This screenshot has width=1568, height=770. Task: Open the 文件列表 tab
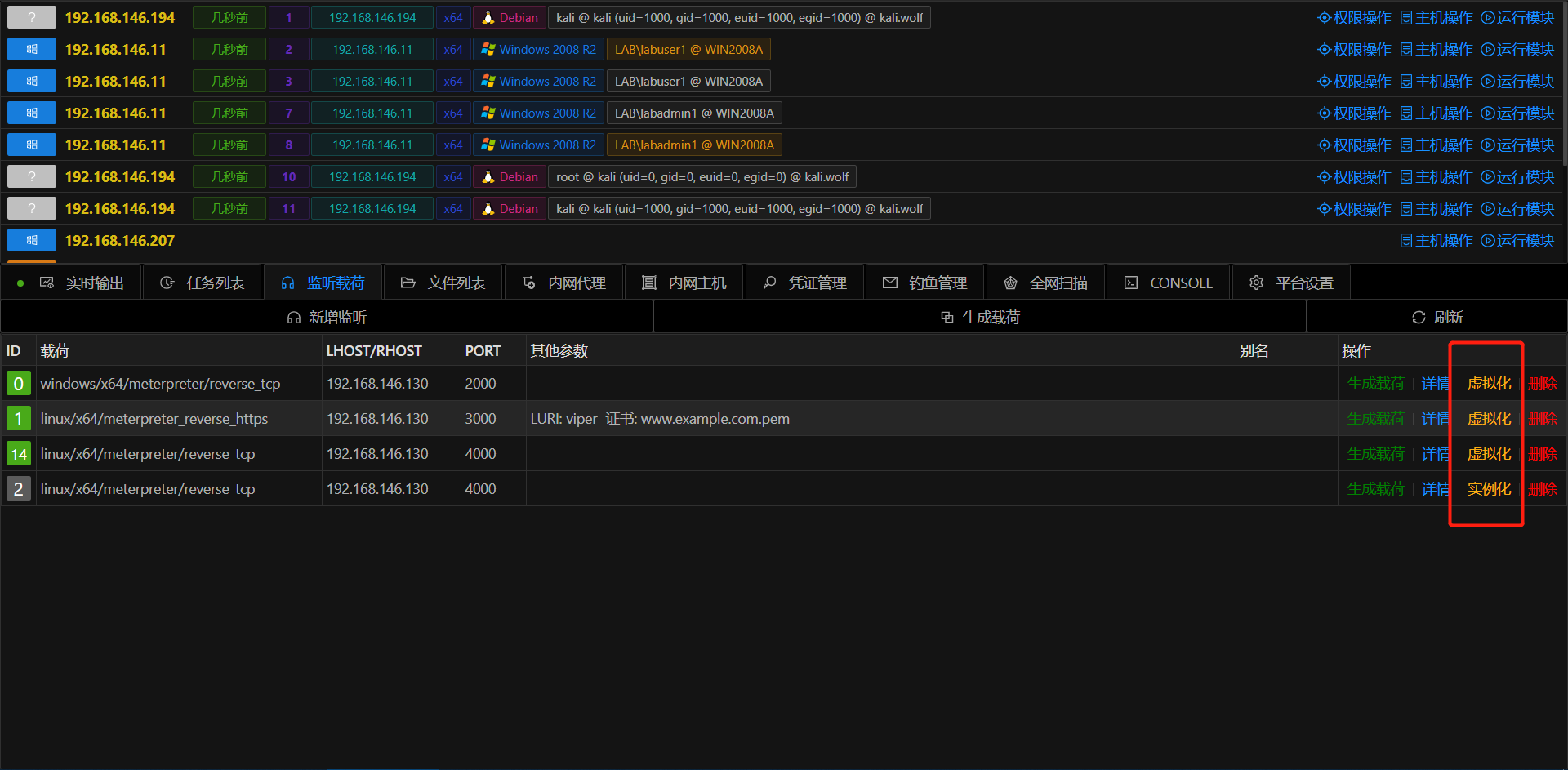coord(443,283)
